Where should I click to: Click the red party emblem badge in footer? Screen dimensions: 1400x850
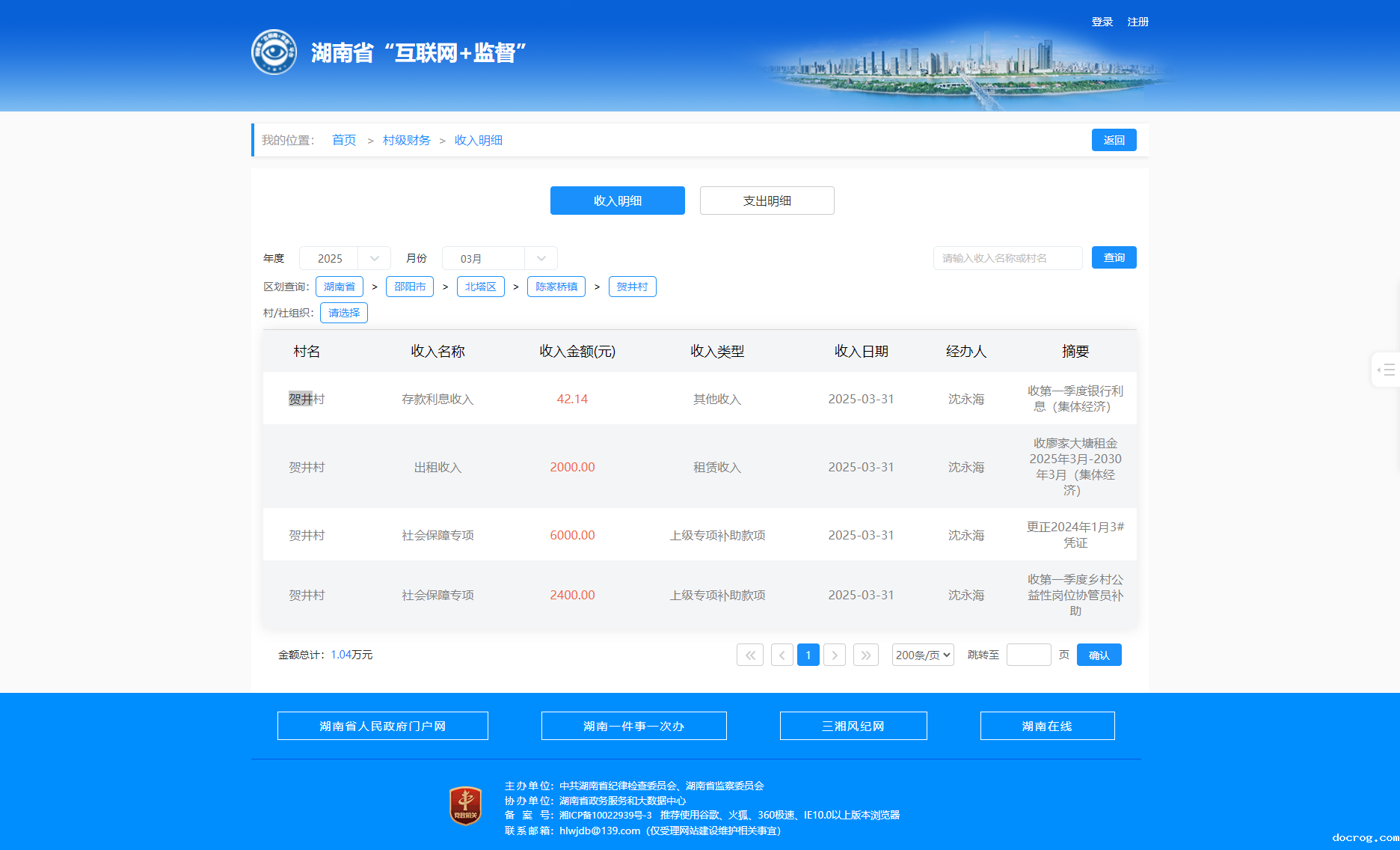point(465,806)
